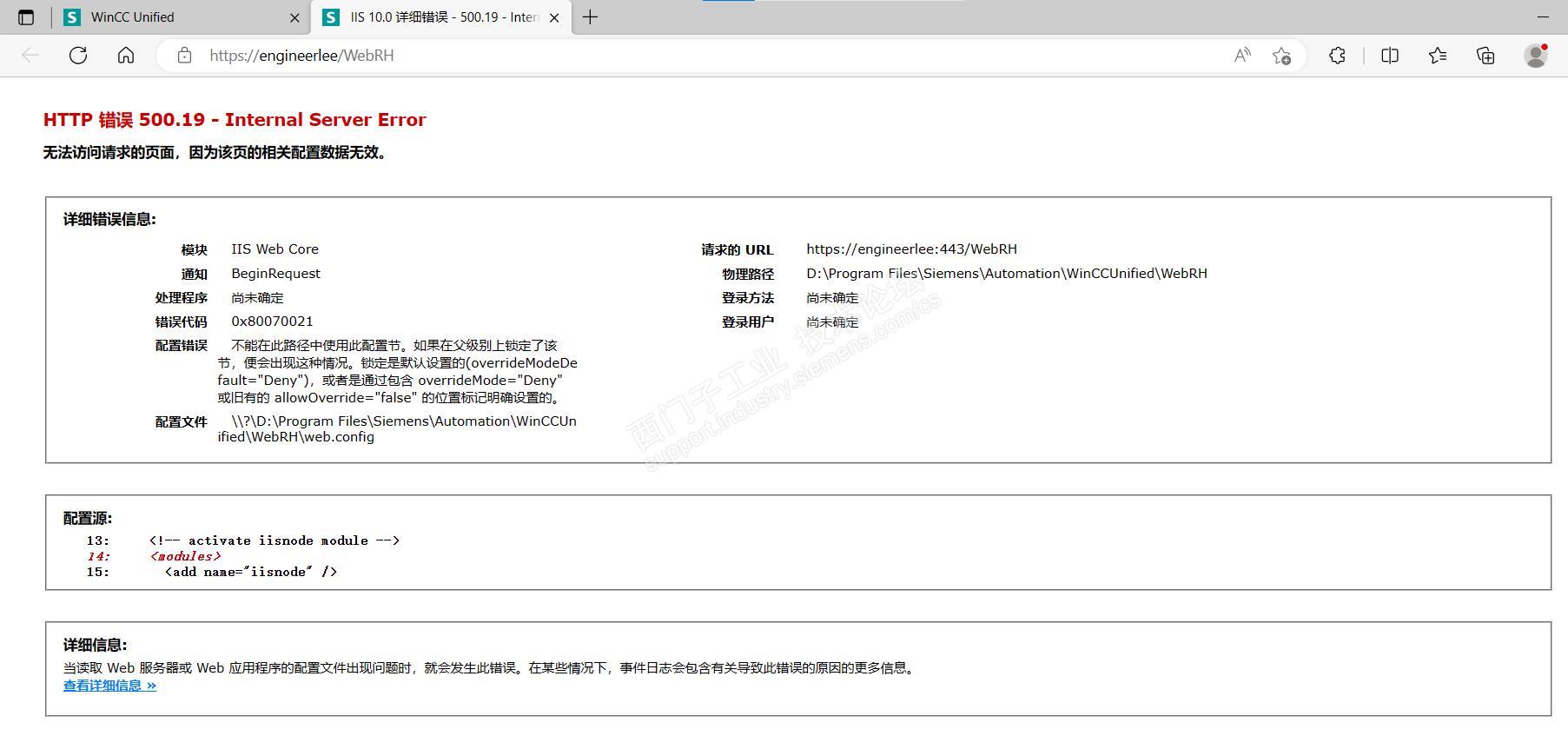Close the IIS 10.0 error tab
The width and height of the screenshot is (1568, 736).
[x=554, y=17]
